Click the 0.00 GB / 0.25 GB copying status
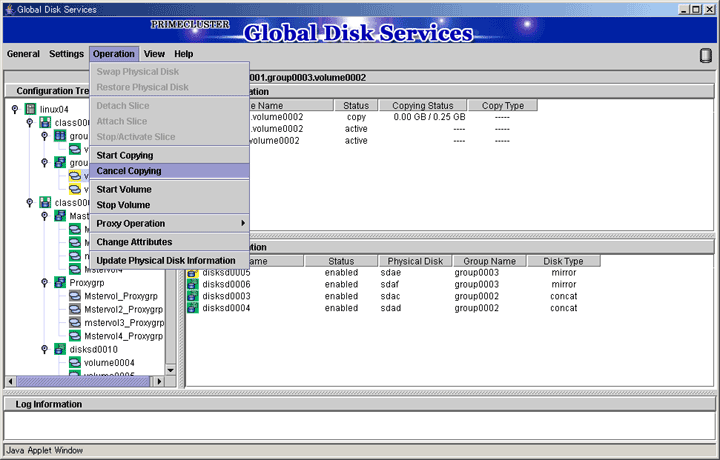Screen dimensions: 720x460 click(x=429, y=117)
